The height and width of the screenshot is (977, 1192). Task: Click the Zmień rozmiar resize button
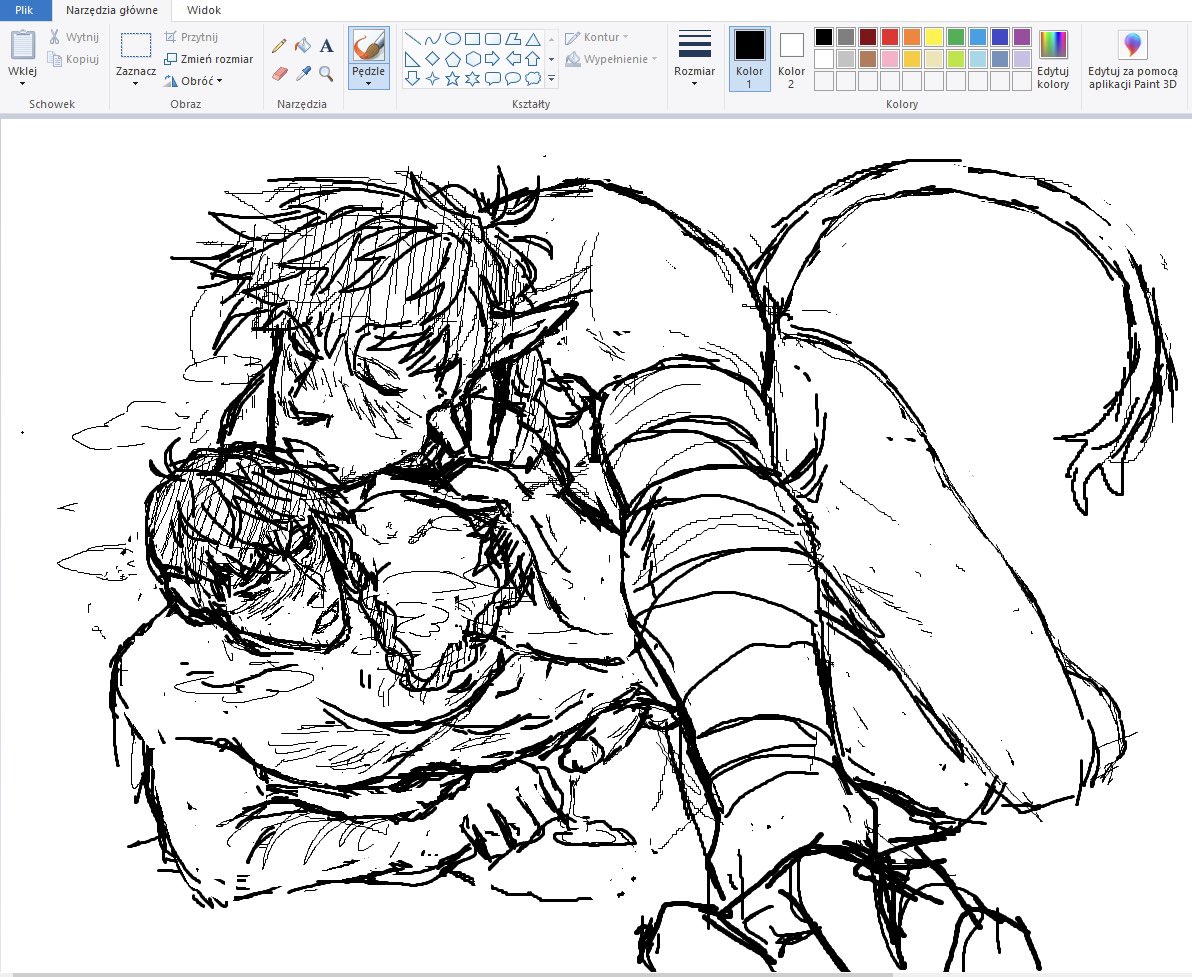(x=209, y=59)
